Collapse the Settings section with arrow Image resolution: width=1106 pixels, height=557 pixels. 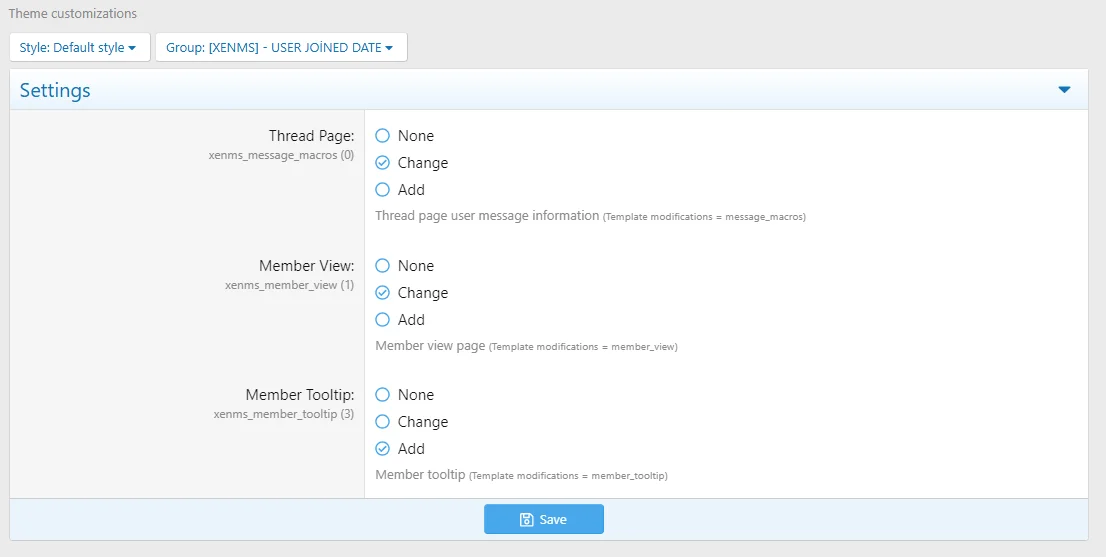[1064, 90]
